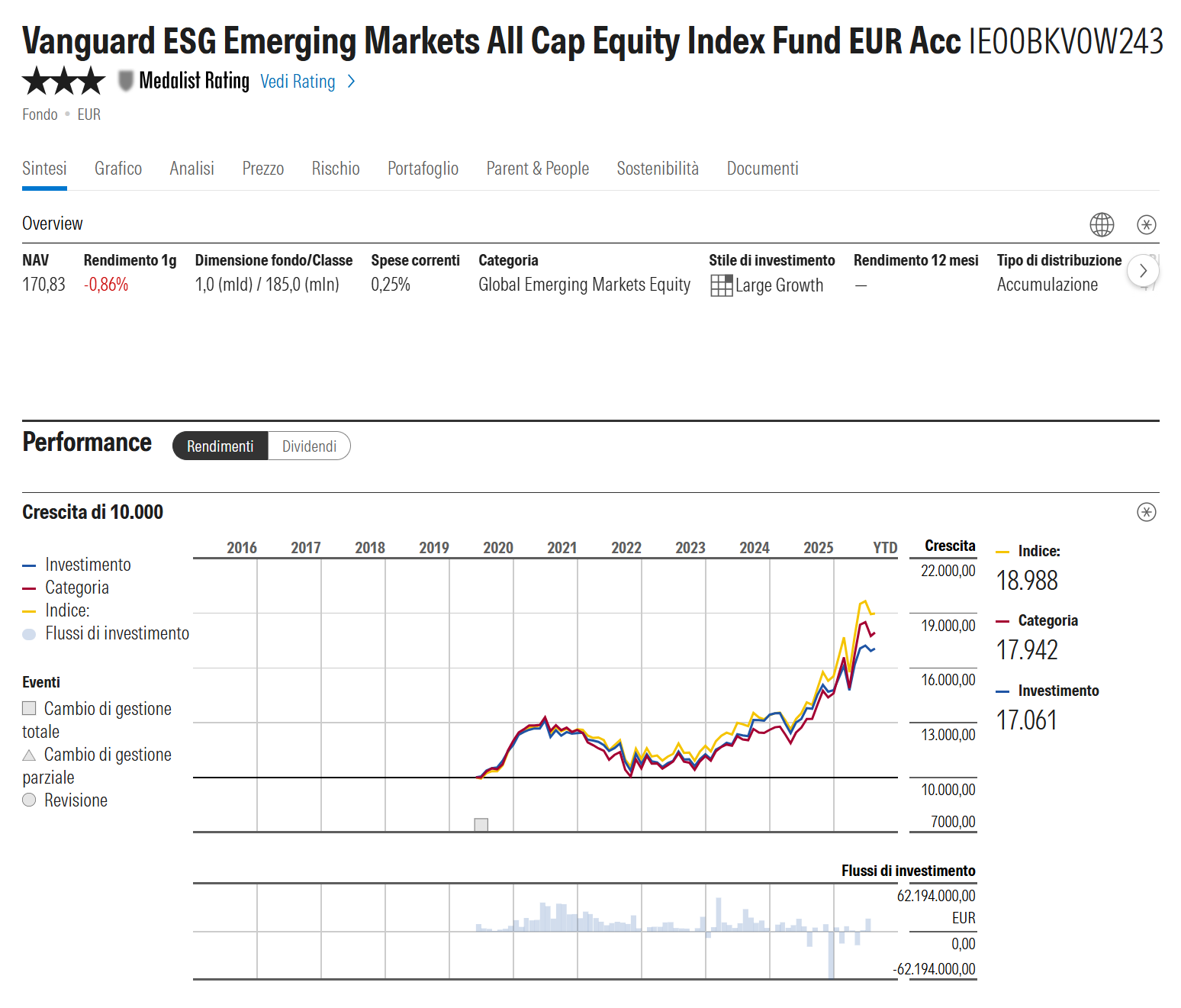Screen dimensions: 1181x1008
Task: Select the Dividendi toggle option
Action: 309,446
